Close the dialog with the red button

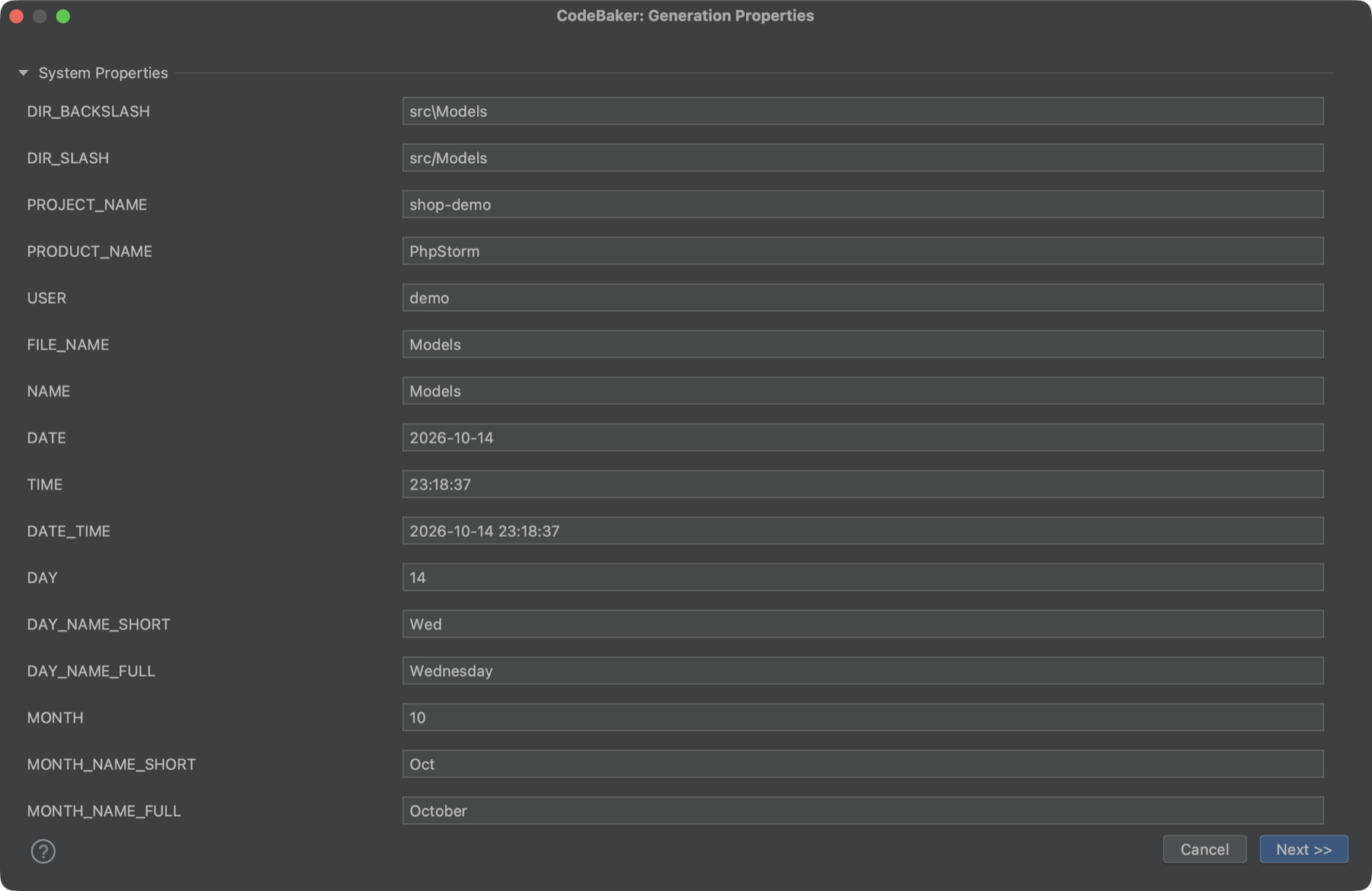click(x=16, y=16)
